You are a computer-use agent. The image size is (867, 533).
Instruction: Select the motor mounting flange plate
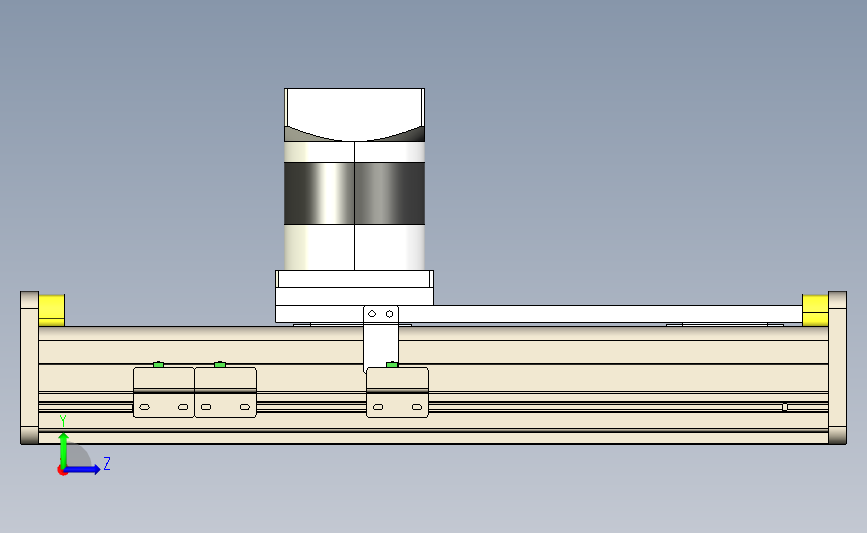354,288
